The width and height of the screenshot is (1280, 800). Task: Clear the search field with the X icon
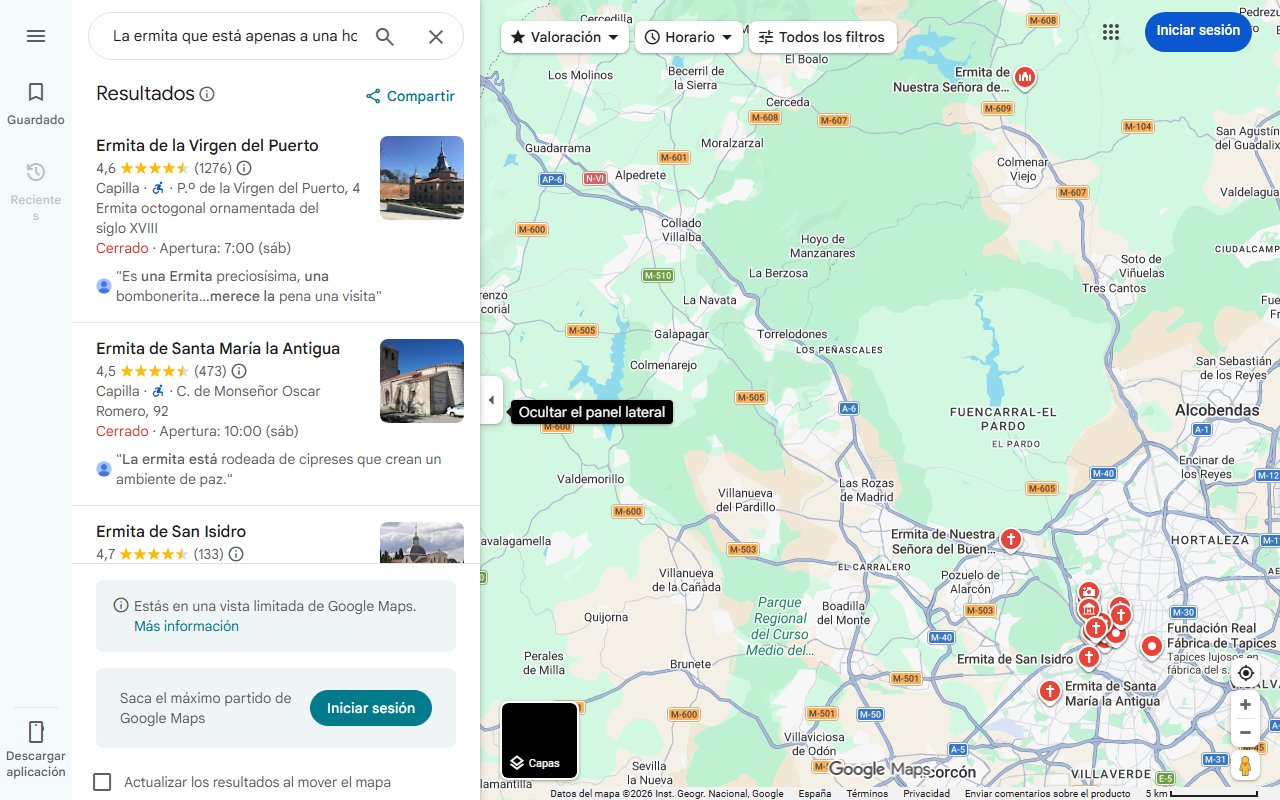(436, 35)
